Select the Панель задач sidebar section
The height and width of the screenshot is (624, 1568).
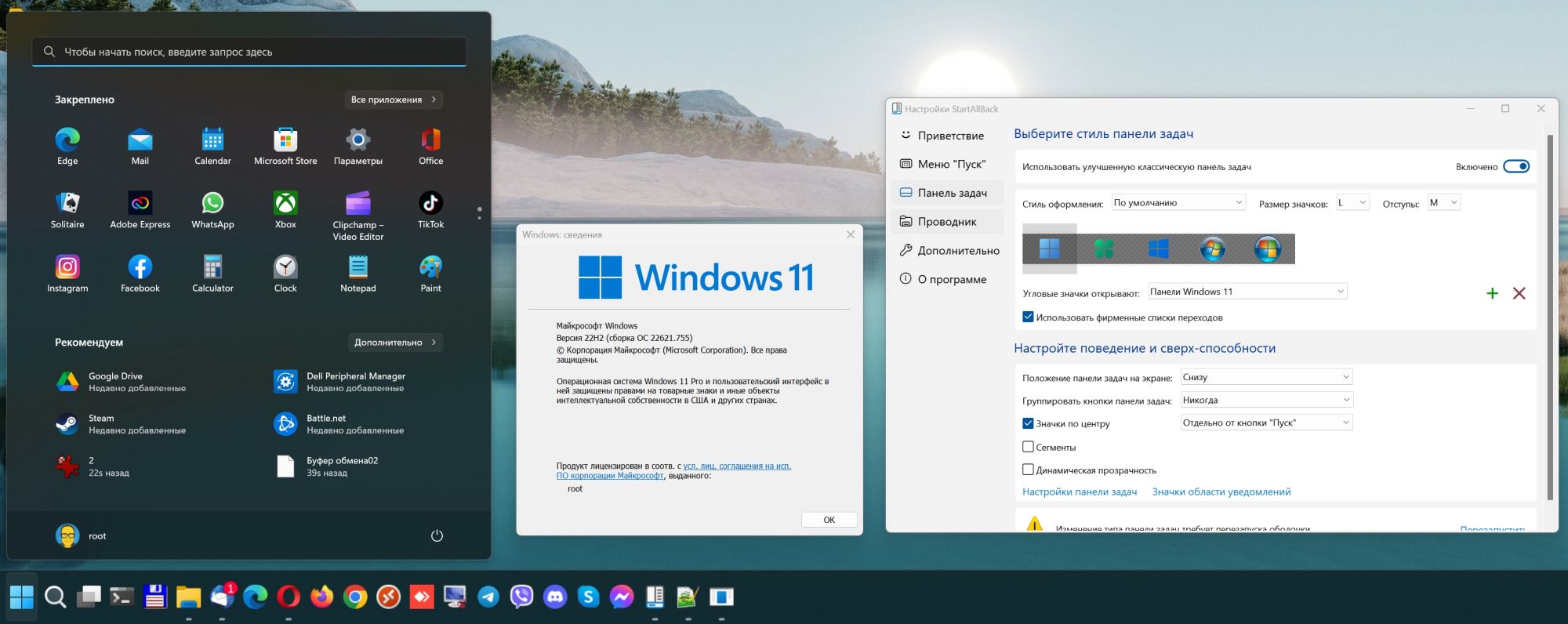click(948, 193)
